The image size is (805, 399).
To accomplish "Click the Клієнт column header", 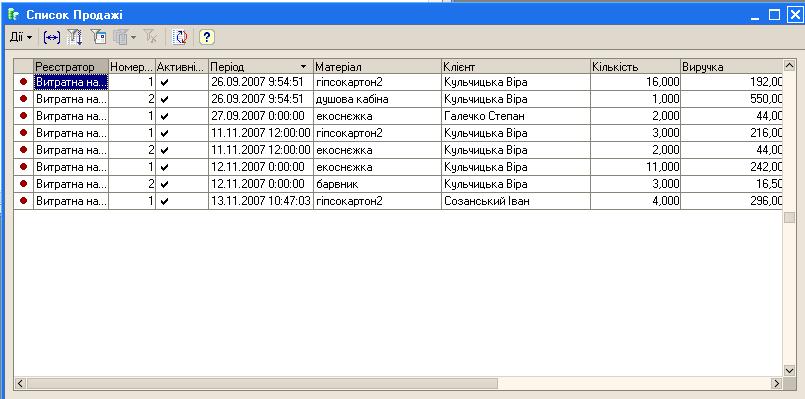I will point(515,67).
